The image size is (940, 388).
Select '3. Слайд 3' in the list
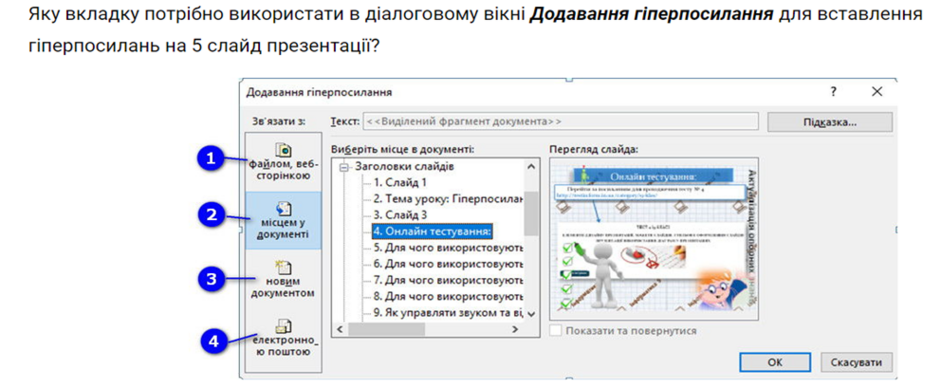(x=400, y=214)
